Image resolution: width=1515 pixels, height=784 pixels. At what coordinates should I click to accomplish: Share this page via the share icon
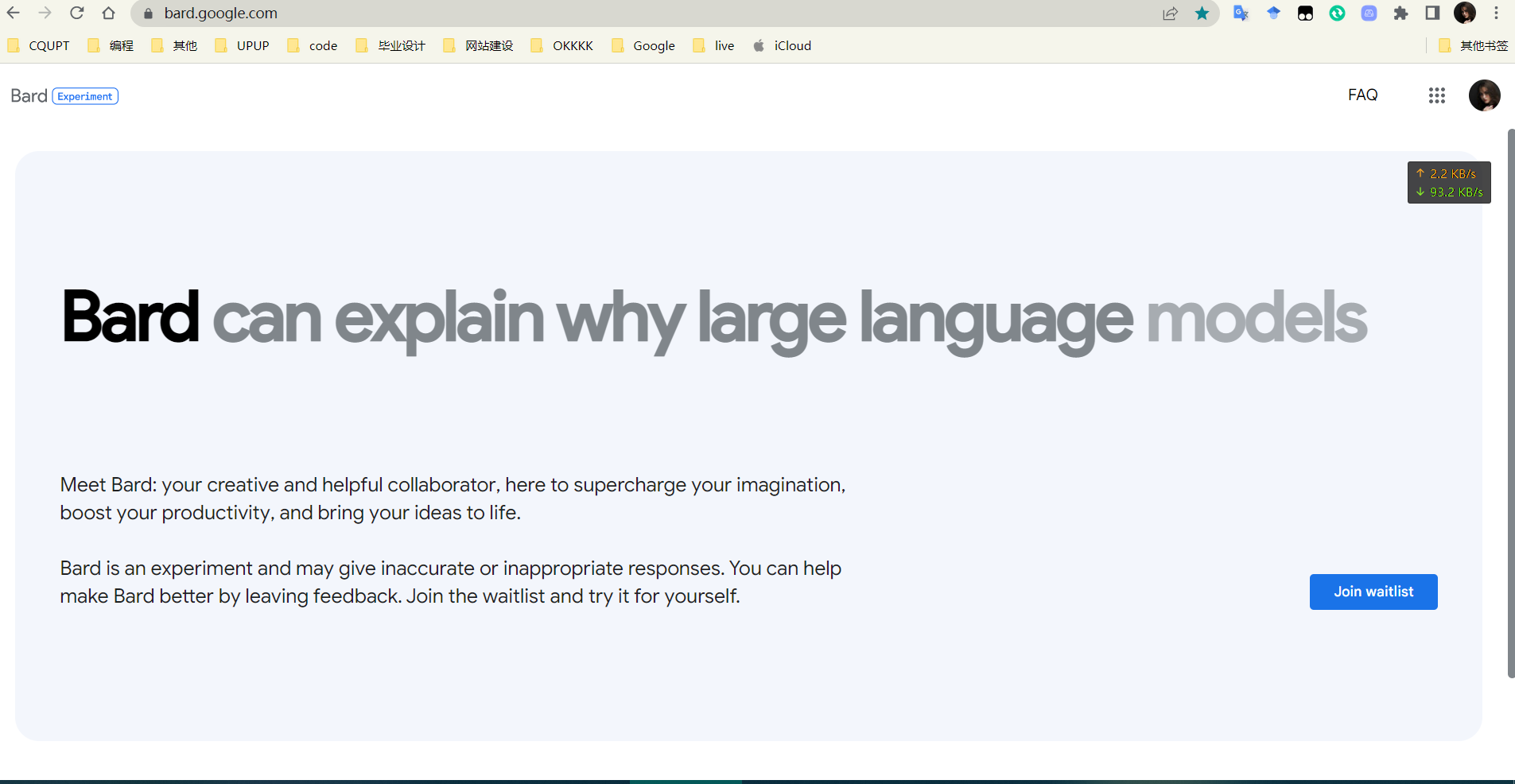click(1170, 14)
